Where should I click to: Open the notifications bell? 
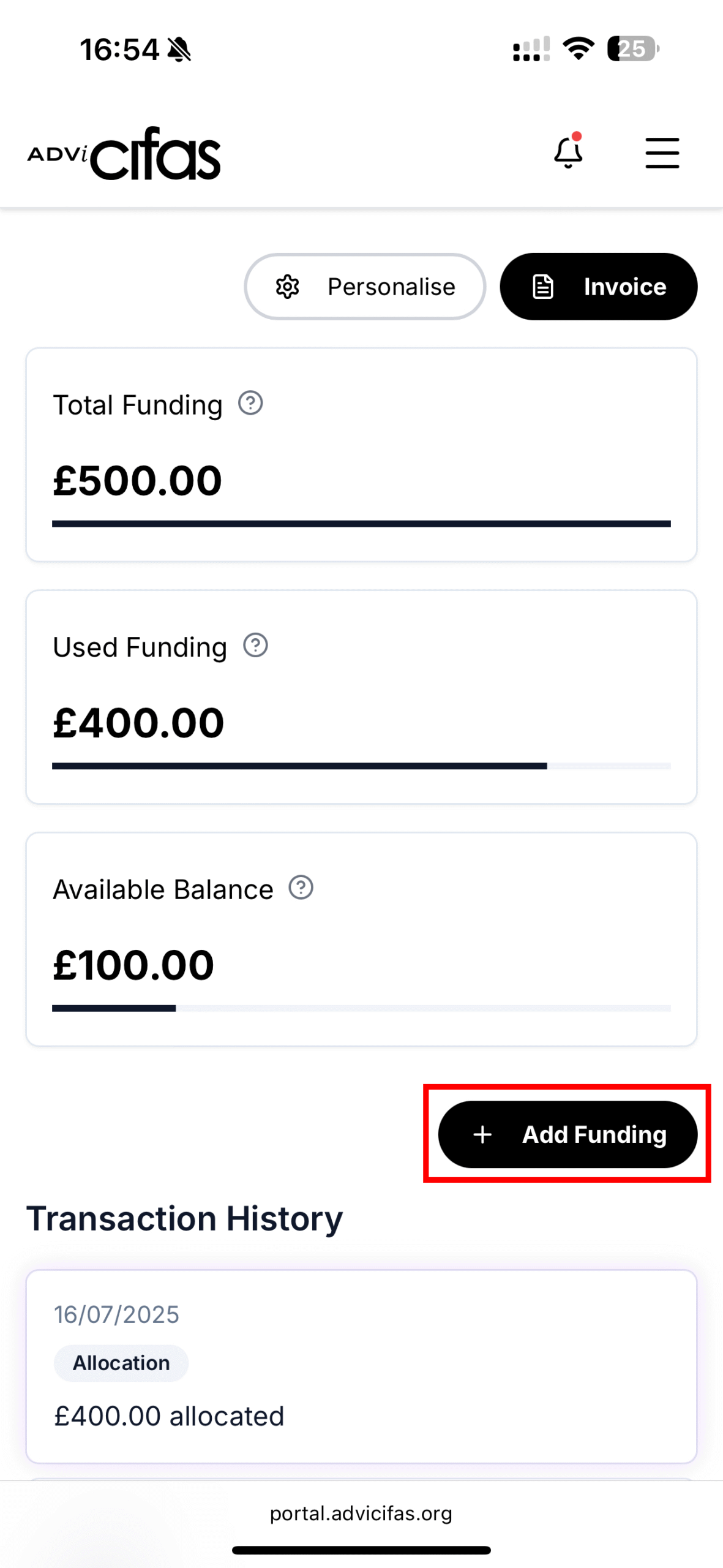tap(568, 153)
